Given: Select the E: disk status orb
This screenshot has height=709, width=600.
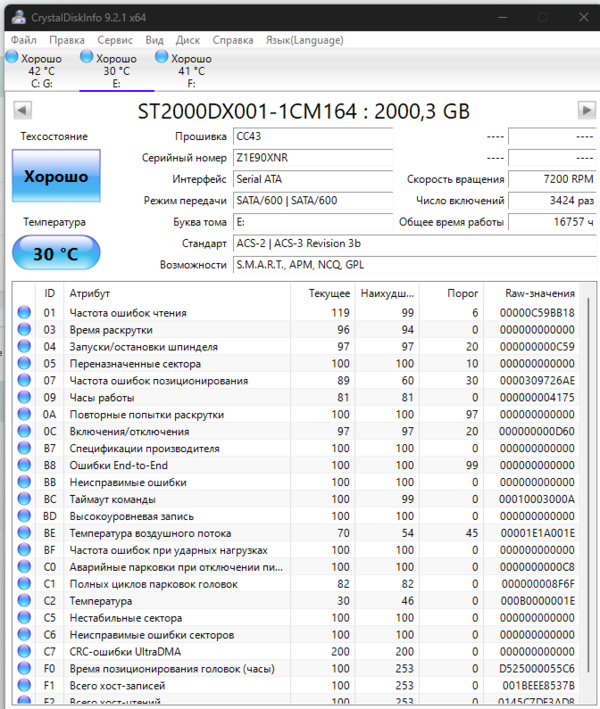Looking at the screenshot, I should pyautogui.click(x=87, y=58).
